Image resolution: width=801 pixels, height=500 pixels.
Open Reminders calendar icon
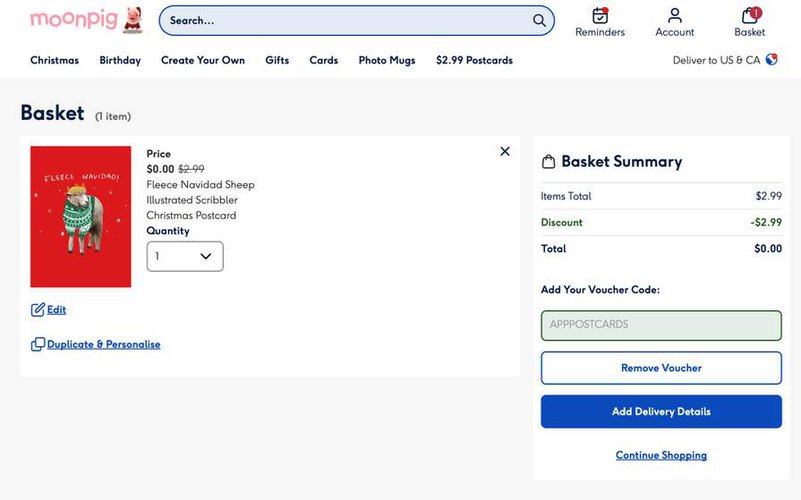600,16
